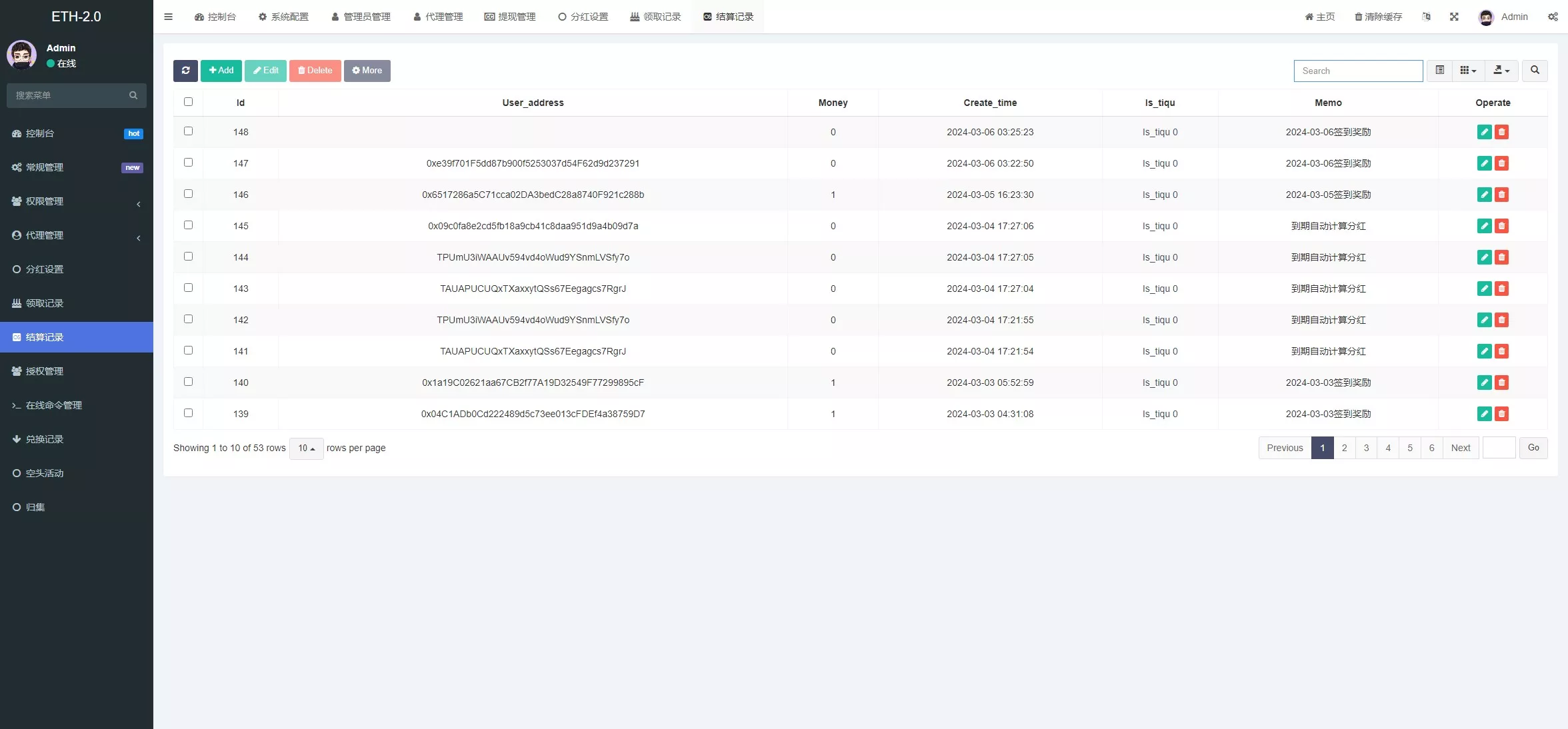Check row 142 checkbox
Screen dimensions: 1568x729
coord(189,319)
